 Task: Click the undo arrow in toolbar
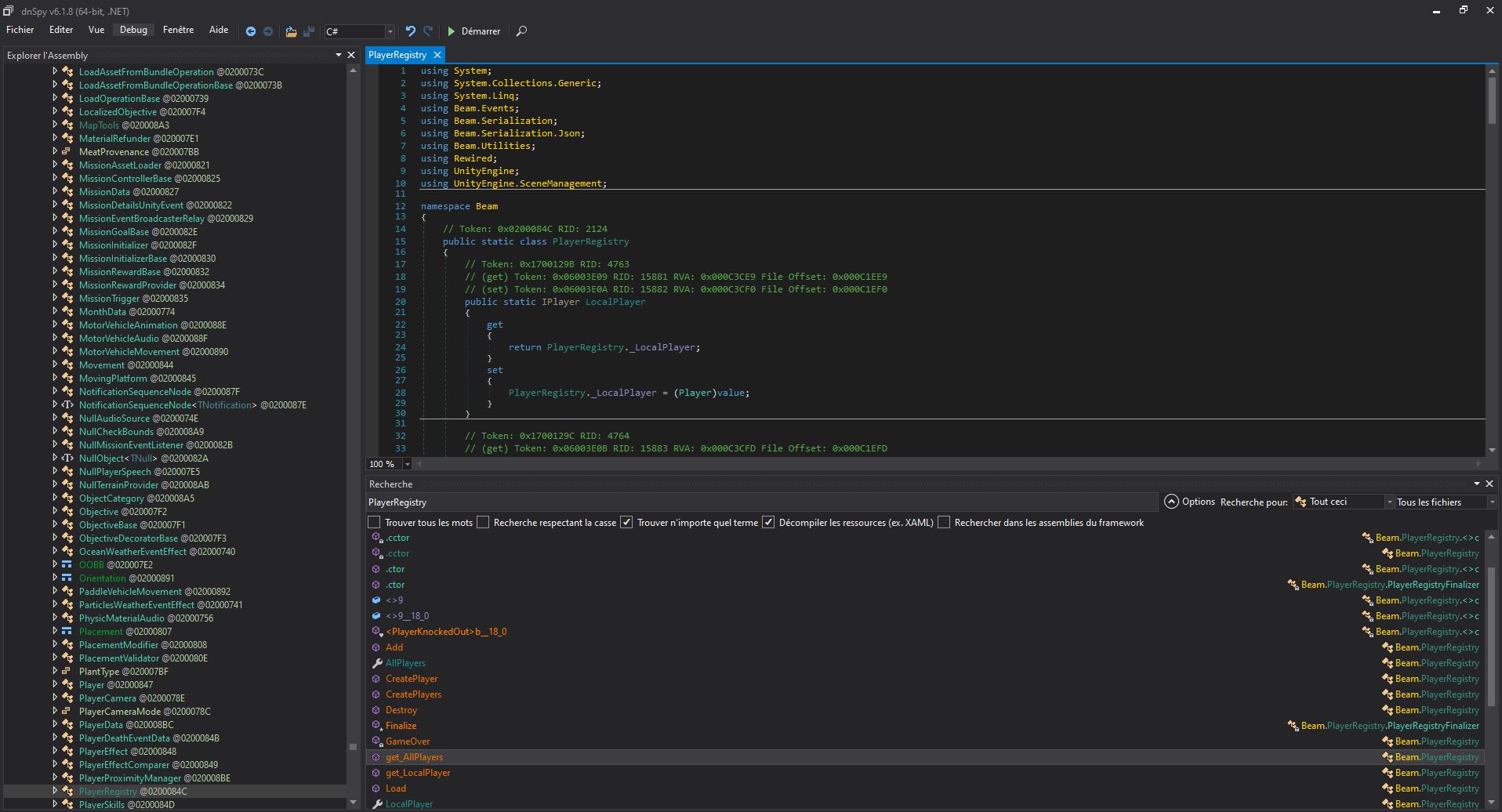coord(410,31)
